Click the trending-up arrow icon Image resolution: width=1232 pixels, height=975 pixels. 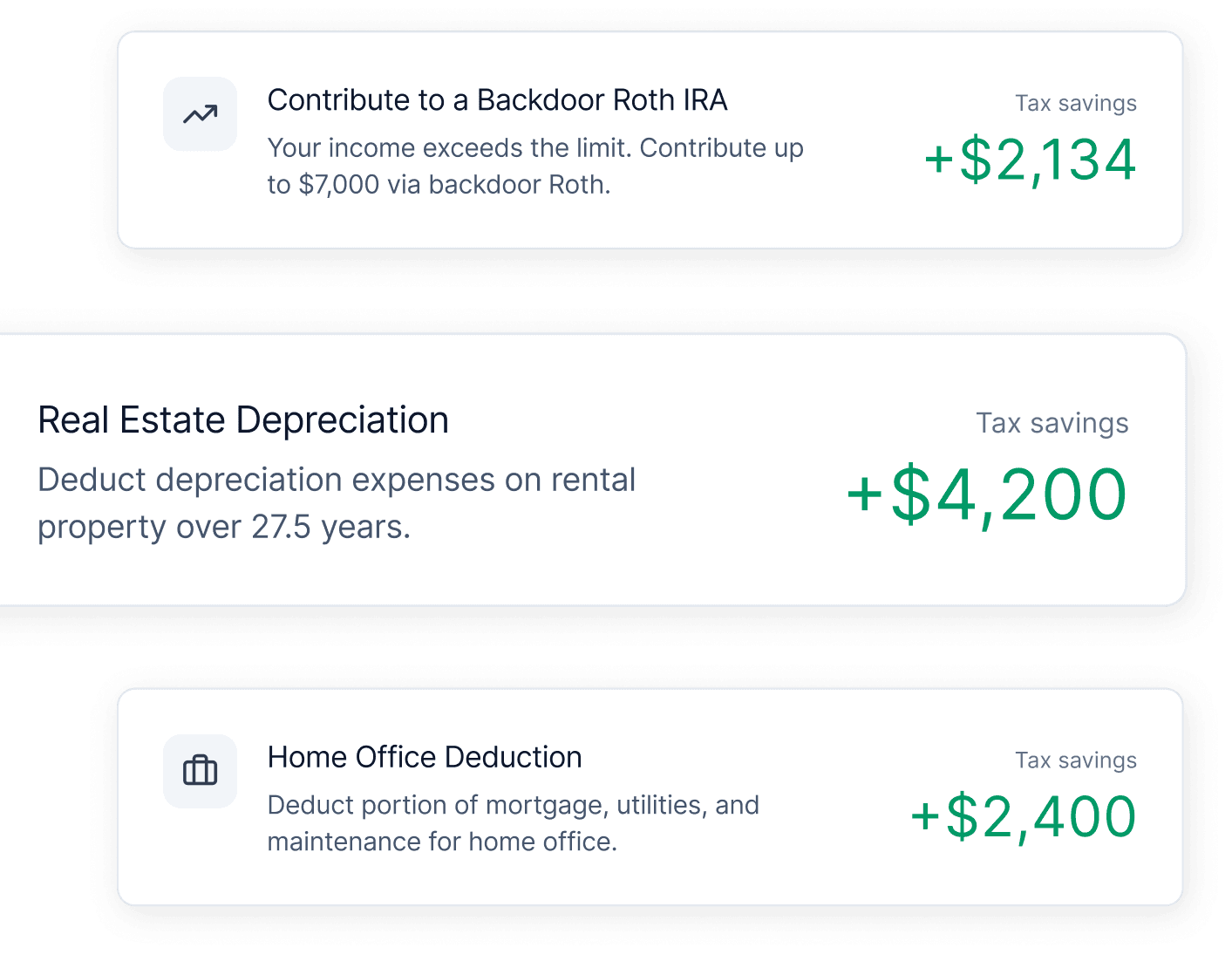pos(200,114)
